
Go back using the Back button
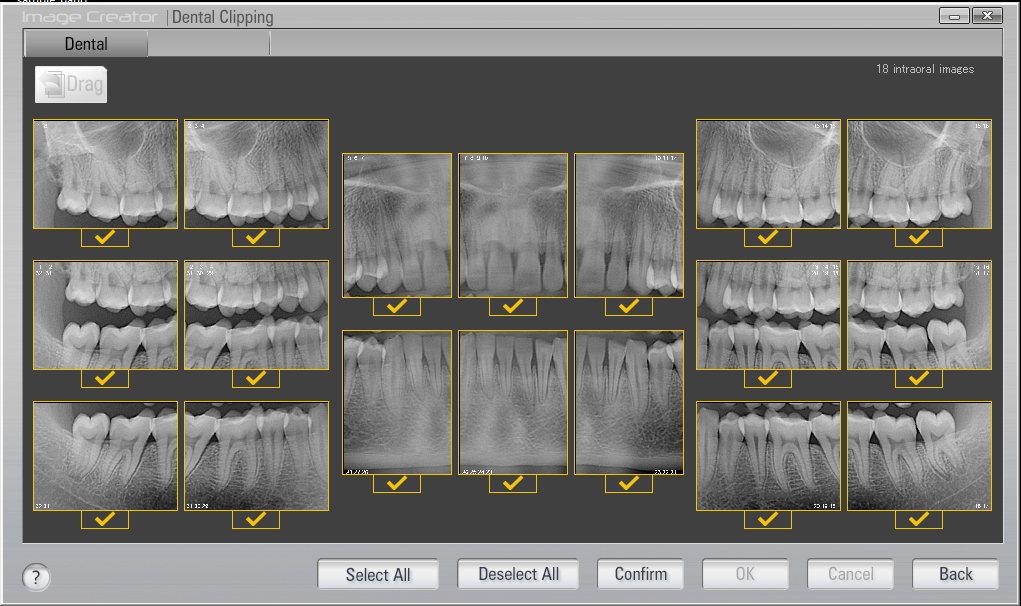tap(955, 574)
